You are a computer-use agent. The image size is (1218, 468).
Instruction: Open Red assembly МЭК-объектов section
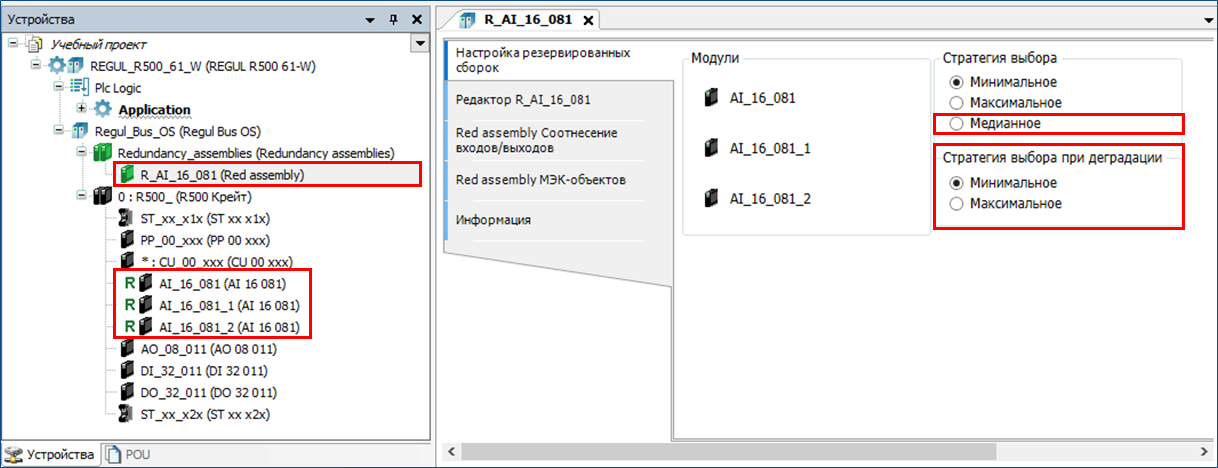527,180
